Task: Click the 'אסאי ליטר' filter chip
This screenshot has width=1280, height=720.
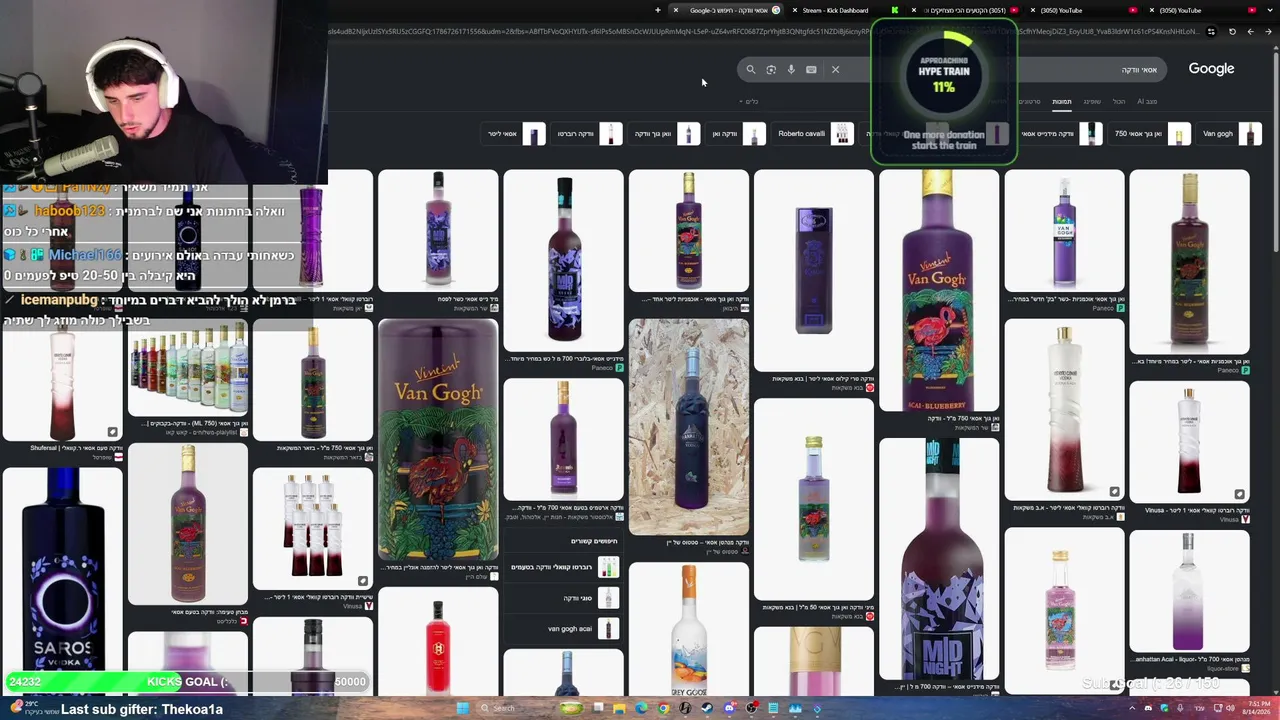Action: tap(515, 134)
